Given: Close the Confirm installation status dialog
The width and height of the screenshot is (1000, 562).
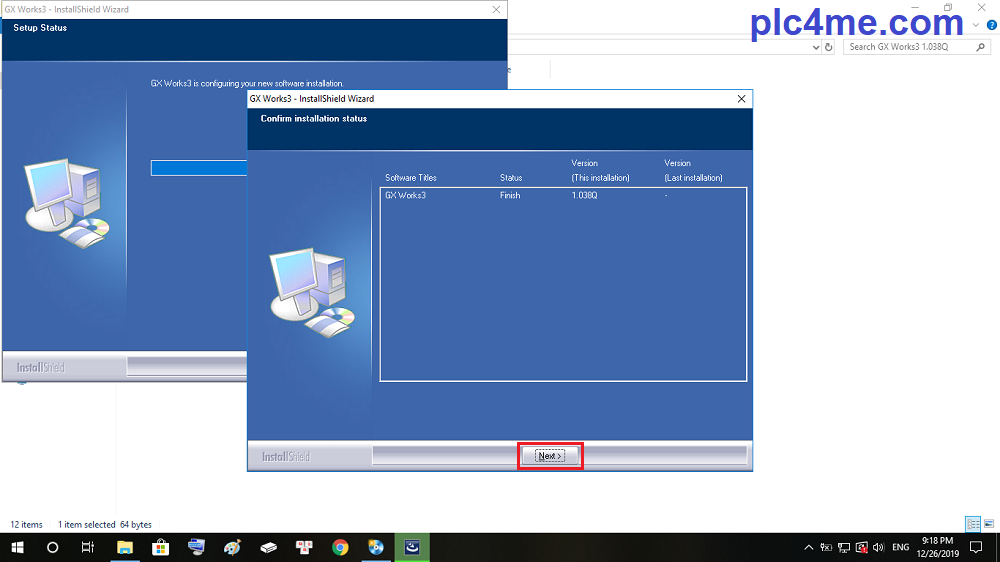Looking at the screenshot, I should coord(741,99).
